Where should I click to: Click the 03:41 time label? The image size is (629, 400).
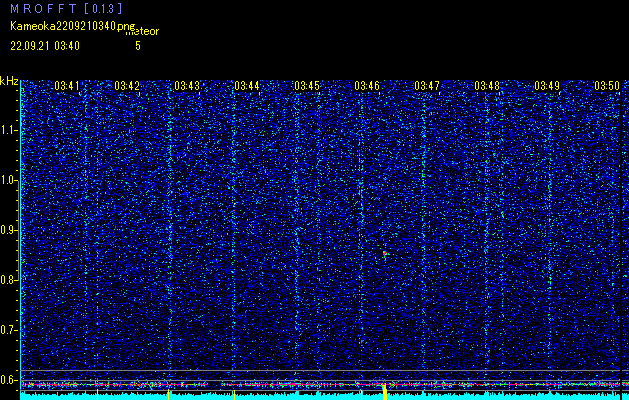67,86
